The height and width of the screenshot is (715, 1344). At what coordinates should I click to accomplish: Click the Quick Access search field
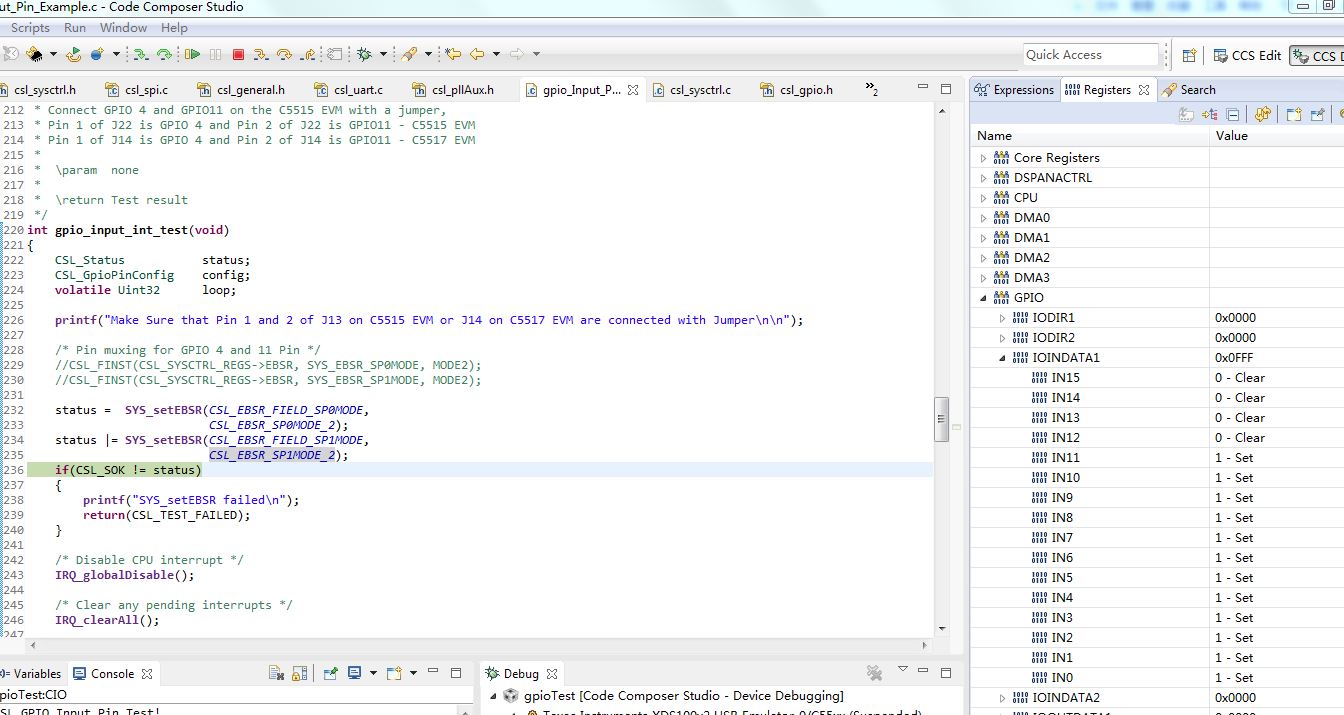coord(1089,55)
